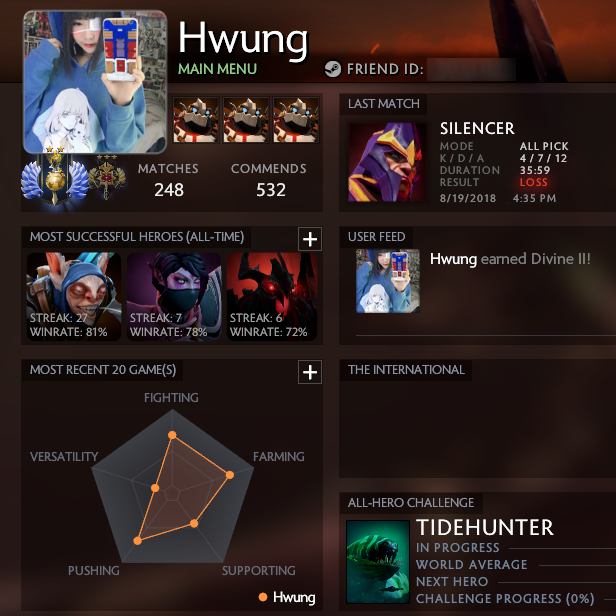Select Templar Assassin card with 78% winrate
Image resolution: width=616 pixels, height=616 pixels.
click(174, 297)
